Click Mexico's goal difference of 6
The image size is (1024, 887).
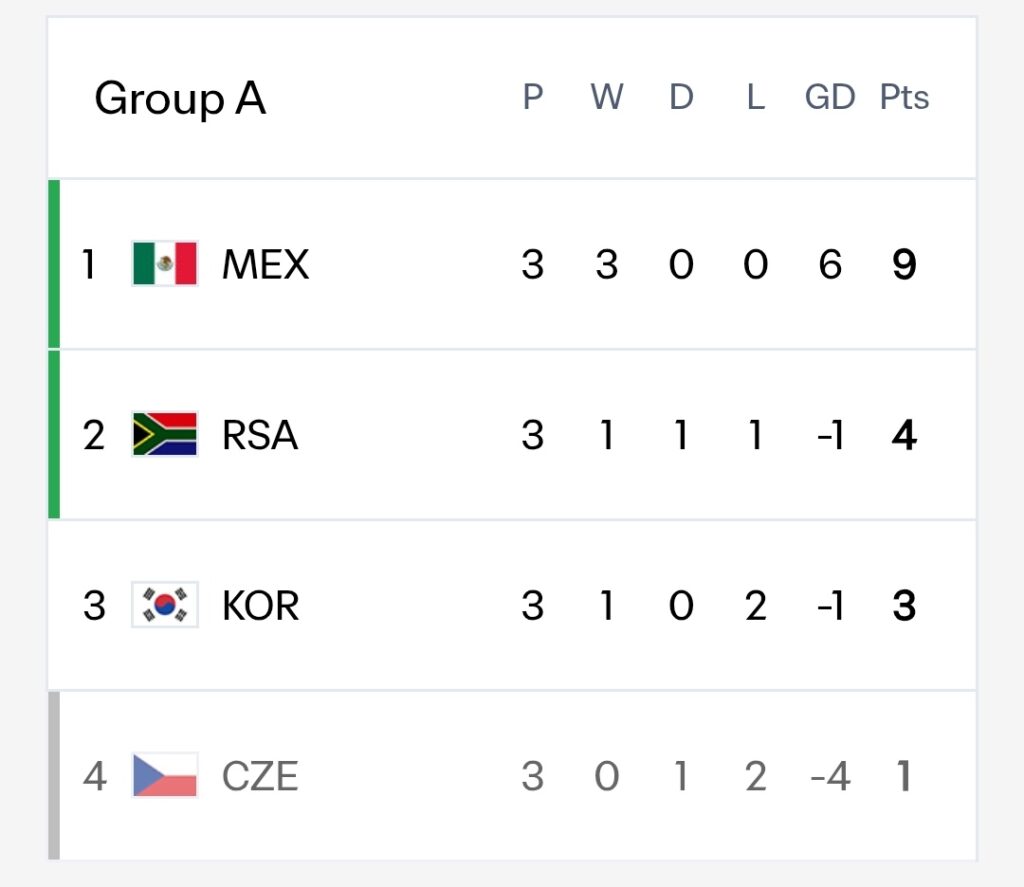[x=830, y=265]
